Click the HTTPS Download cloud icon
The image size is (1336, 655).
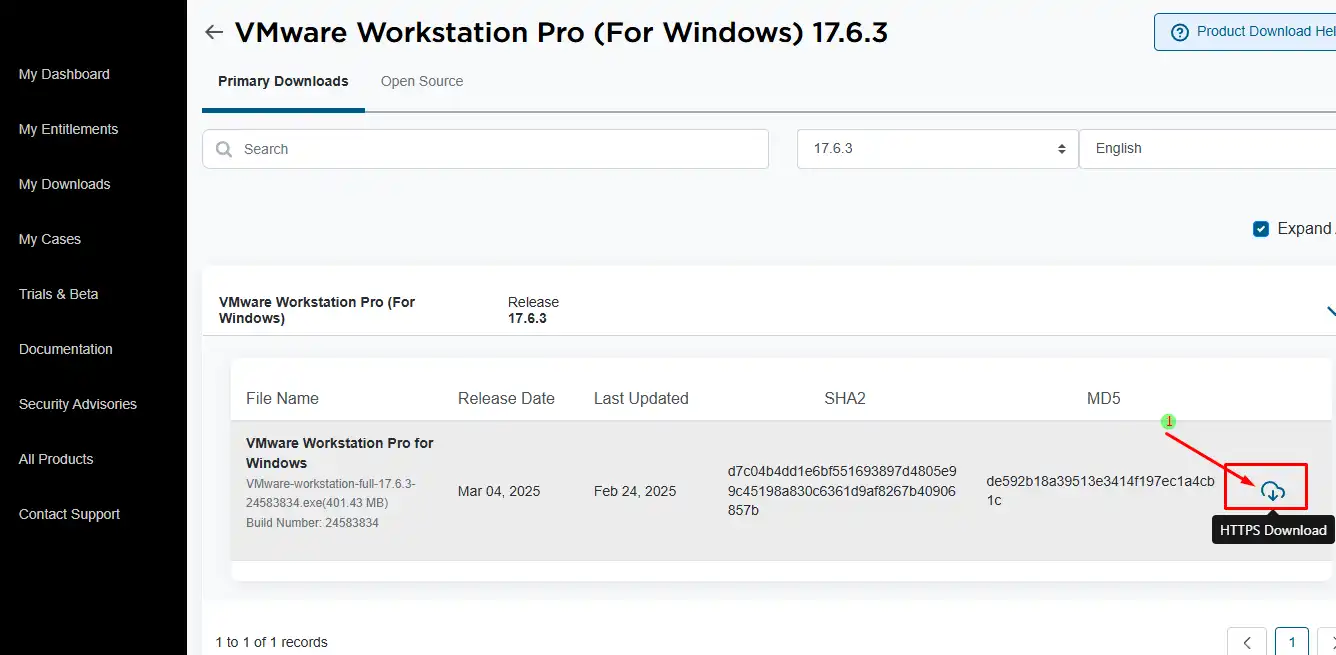click(x=1272, y=491)
